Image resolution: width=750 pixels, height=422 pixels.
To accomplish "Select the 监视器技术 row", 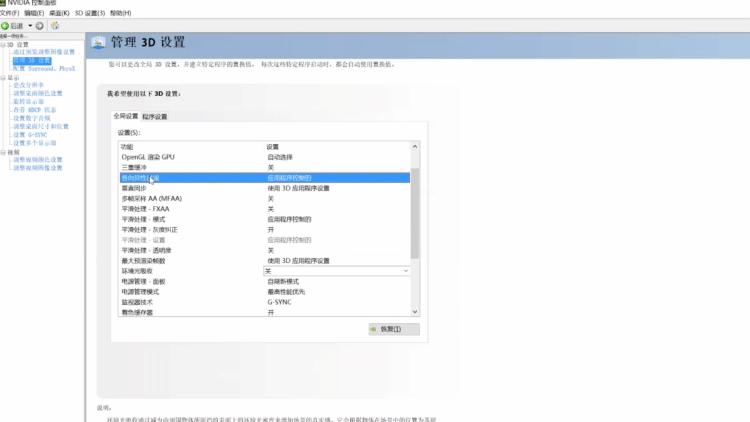I will tap(265, 302).
